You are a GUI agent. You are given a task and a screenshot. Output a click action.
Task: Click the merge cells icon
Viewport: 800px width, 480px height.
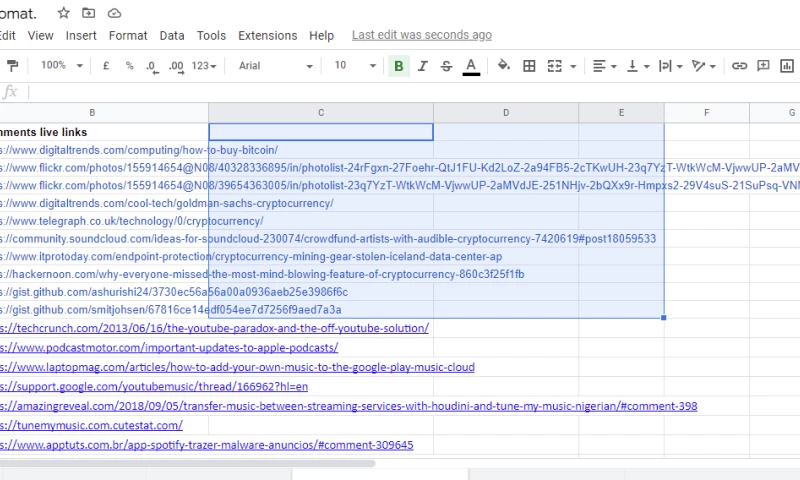(555, 66)
